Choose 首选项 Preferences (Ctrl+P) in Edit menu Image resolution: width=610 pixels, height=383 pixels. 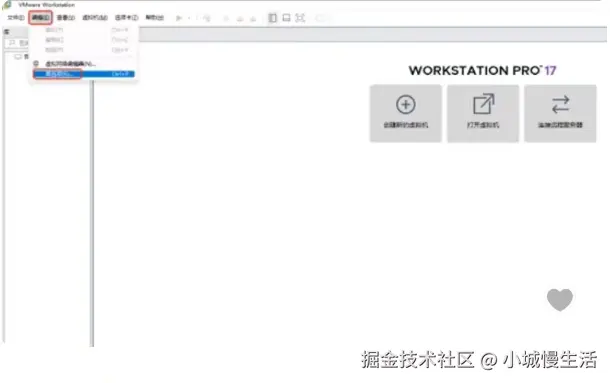tap(84, 74)
